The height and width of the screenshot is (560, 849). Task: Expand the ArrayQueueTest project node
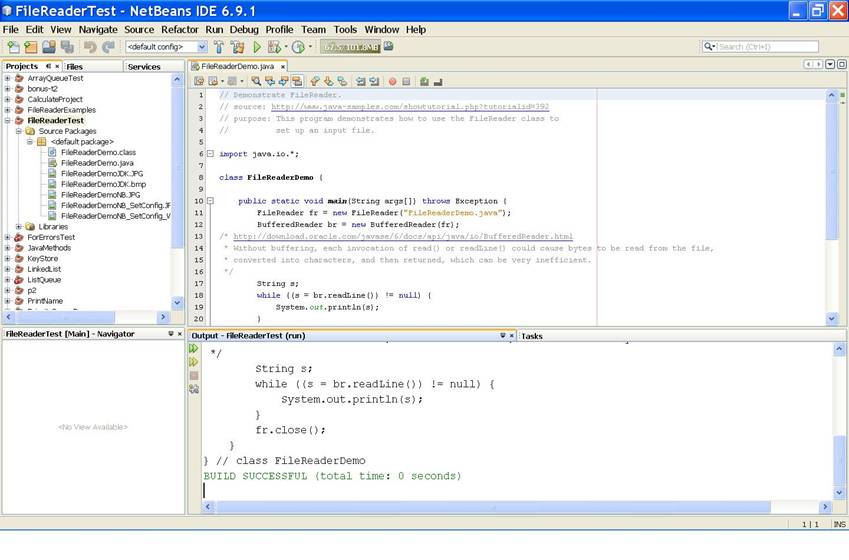(7, 78)
